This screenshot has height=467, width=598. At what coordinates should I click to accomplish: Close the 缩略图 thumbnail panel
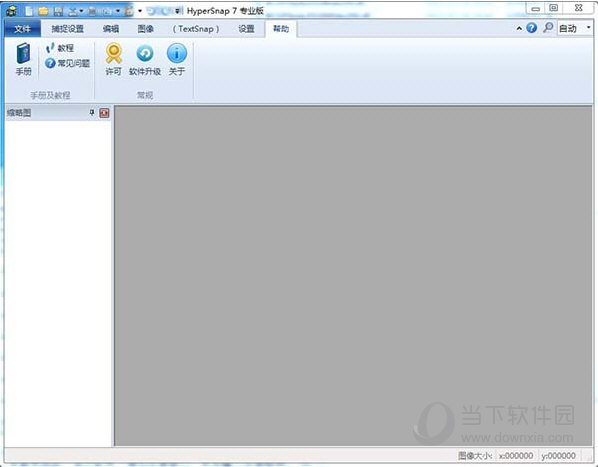tap(104, 113)
